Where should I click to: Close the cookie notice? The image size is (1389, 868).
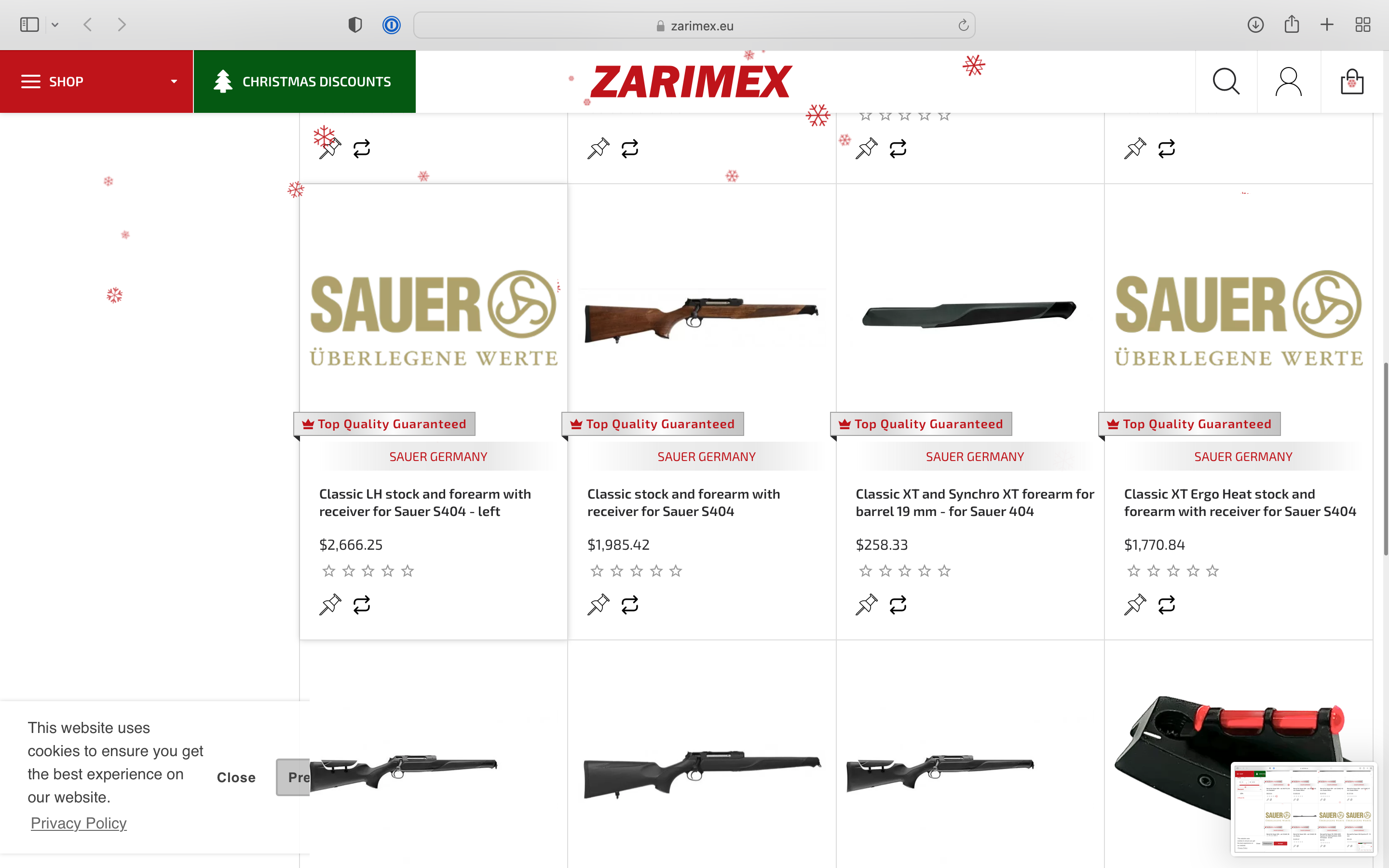click(236, 777)
